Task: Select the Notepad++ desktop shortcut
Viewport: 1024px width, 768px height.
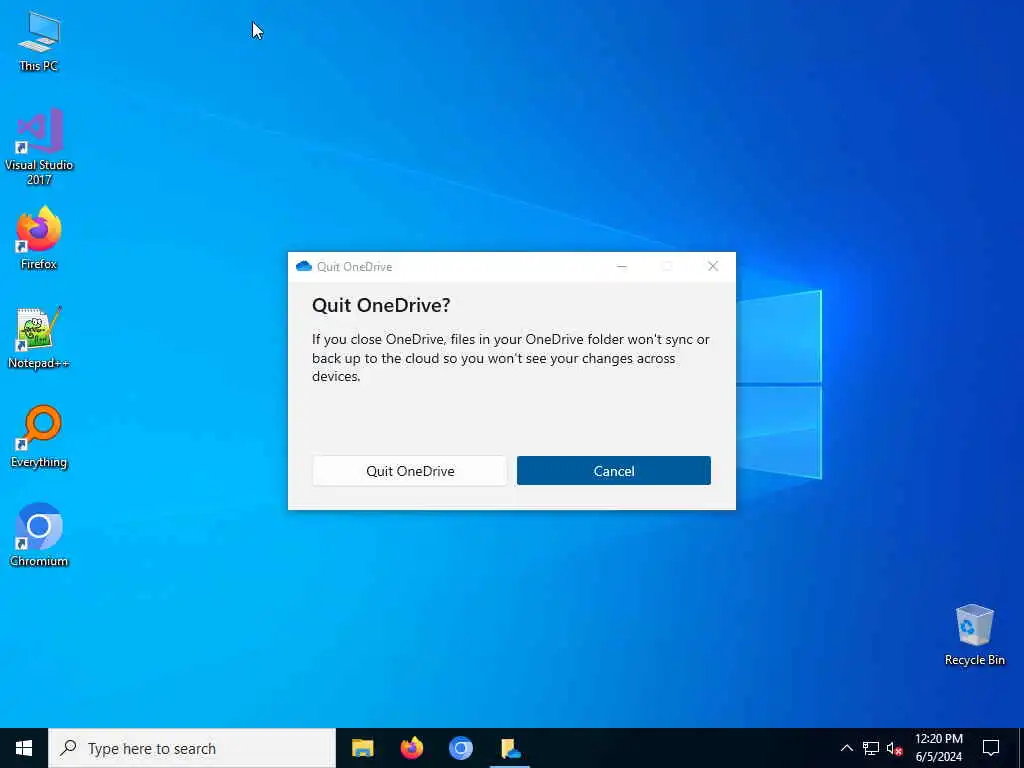Action: click(x=39, y=338)
